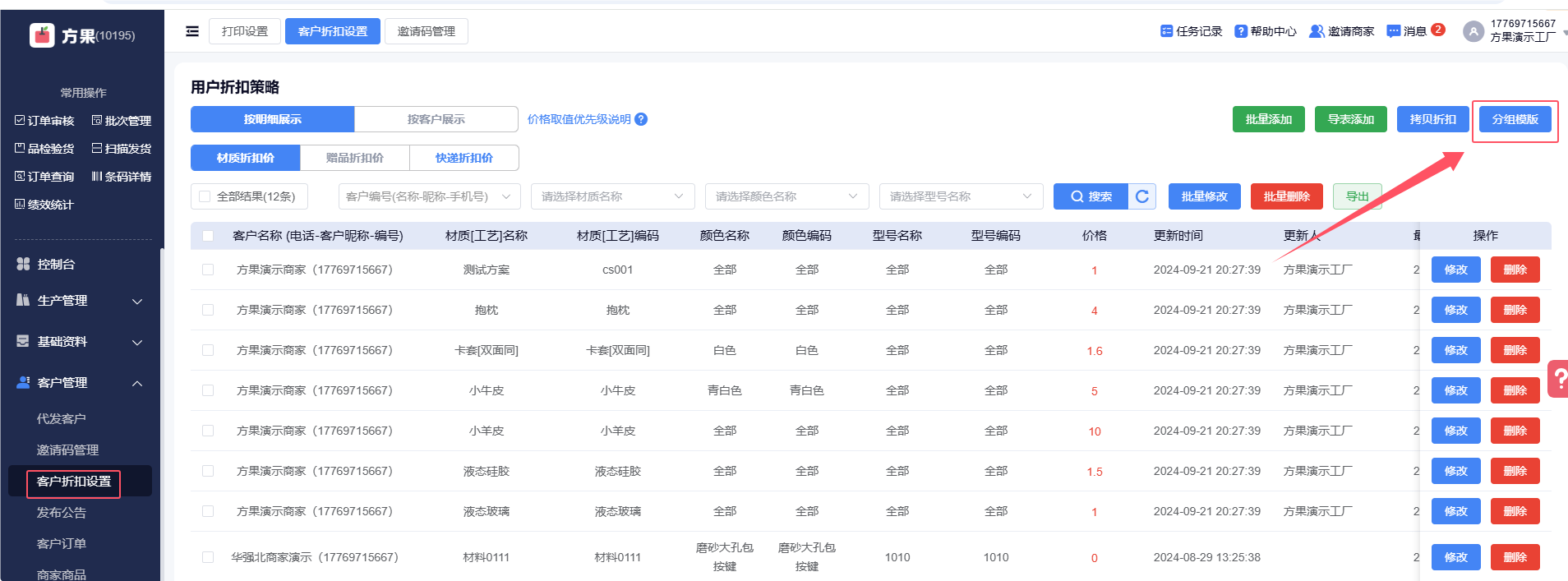Screen dimensions: 1568x581
Task: Click the hamburger menu collapse icon
Action: pyautogui.click(x=192, y=31)
